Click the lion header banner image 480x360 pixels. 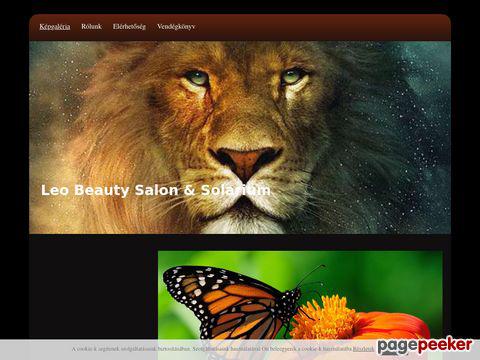[x=240, y=137]
